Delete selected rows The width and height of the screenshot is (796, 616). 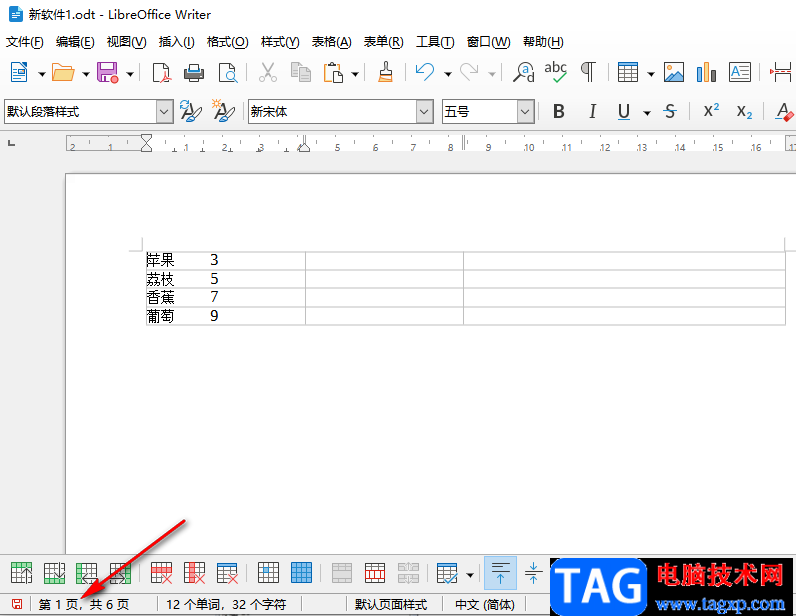pyautogui.click(x=161, y=573)
